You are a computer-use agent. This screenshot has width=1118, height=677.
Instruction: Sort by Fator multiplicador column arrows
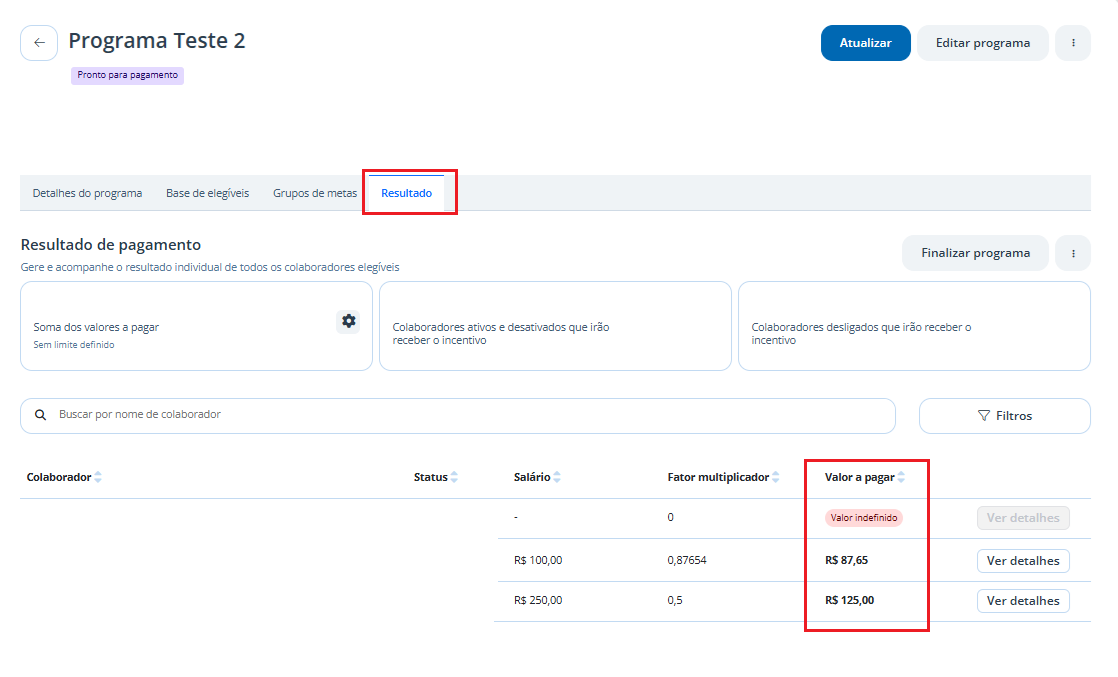click(x=776, y=477)
